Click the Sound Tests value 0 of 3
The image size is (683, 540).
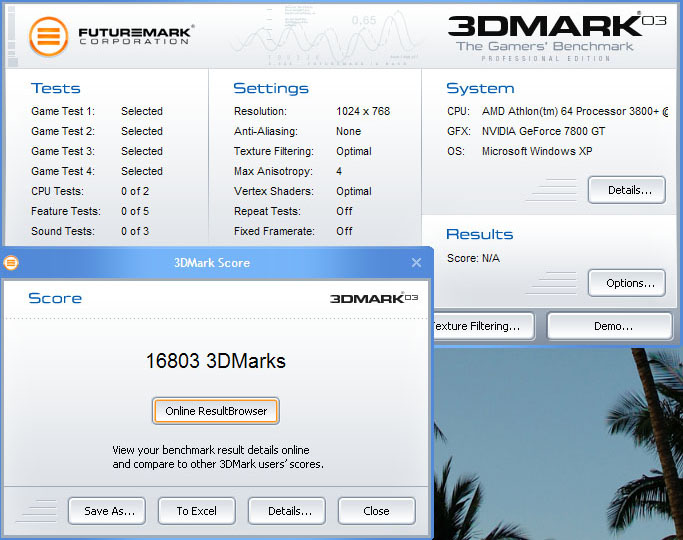point(135,231)
